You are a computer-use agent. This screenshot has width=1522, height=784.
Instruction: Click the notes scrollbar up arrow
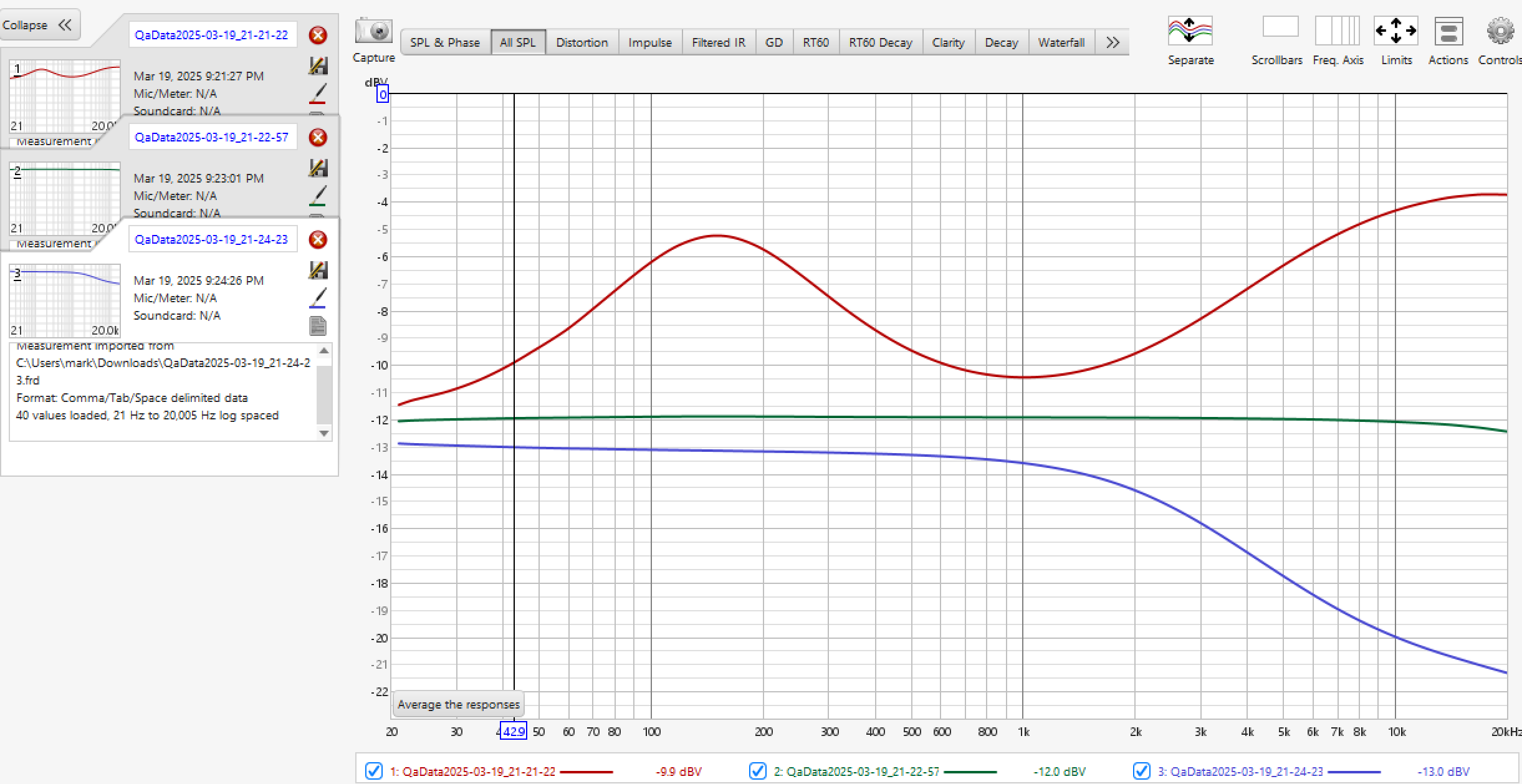tap(324, 351)
